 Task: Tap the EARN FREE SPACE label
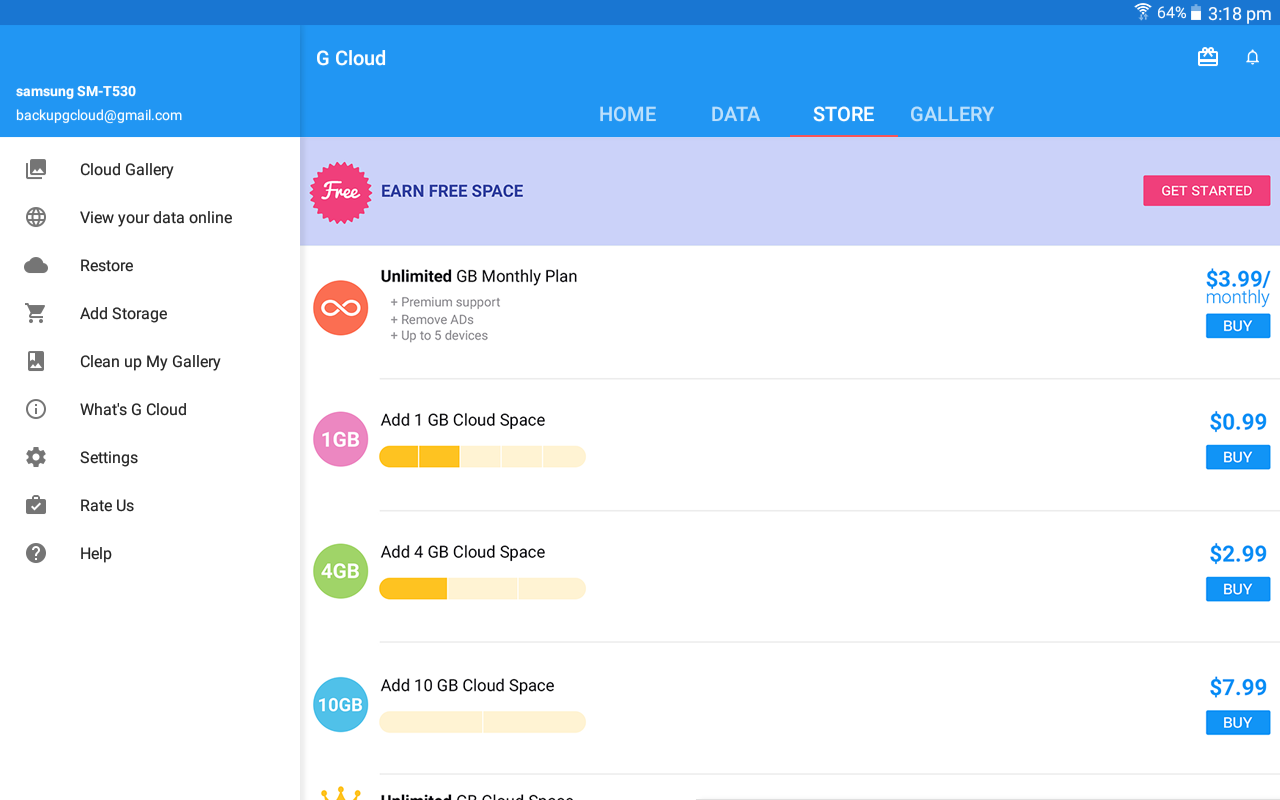coord(452,191)
